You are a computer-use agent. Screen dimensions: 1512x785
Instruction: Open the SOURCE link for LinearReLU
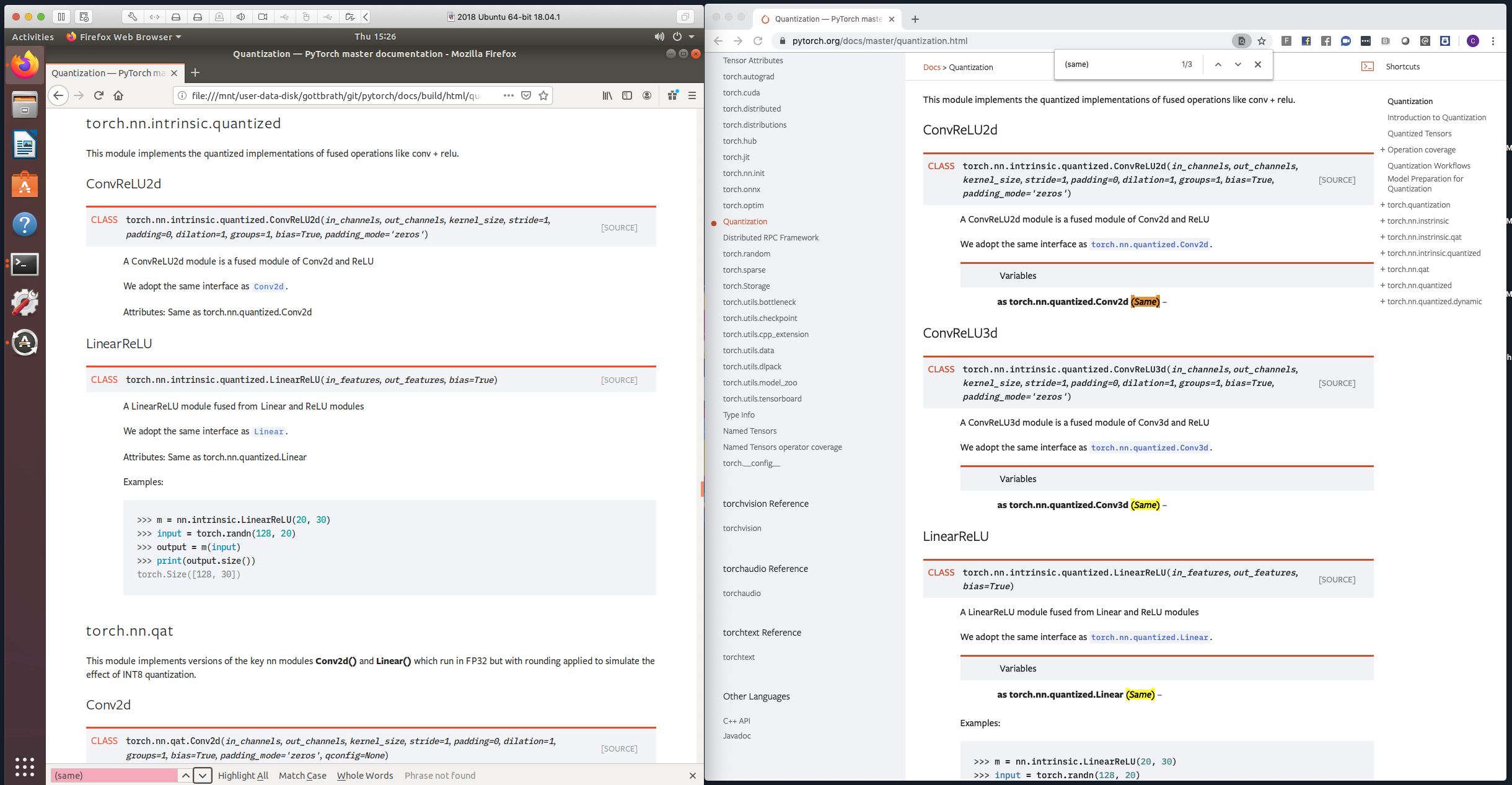(618, 380)
